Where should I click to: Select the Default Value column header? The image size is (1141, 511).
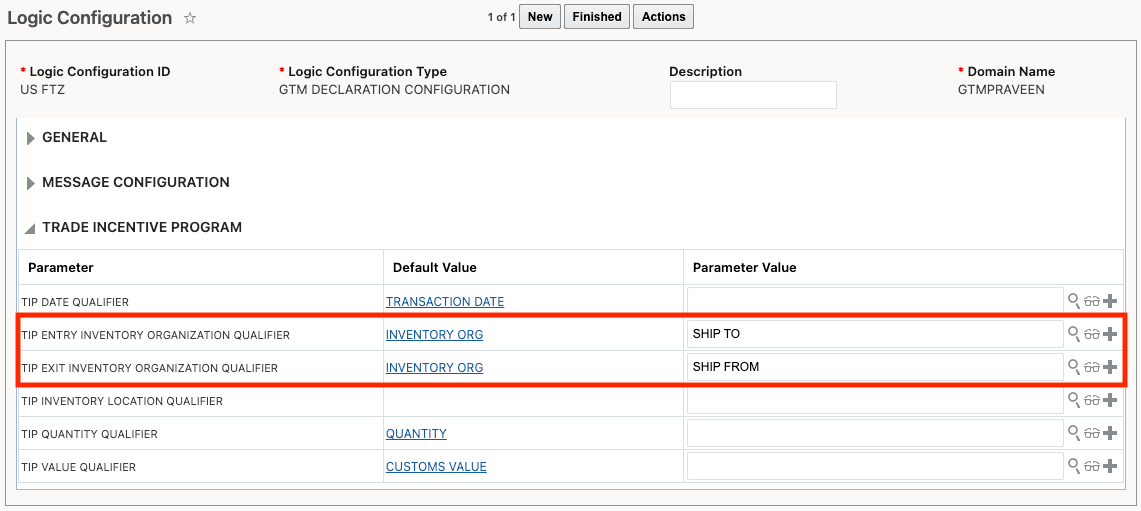pos(434,267)
